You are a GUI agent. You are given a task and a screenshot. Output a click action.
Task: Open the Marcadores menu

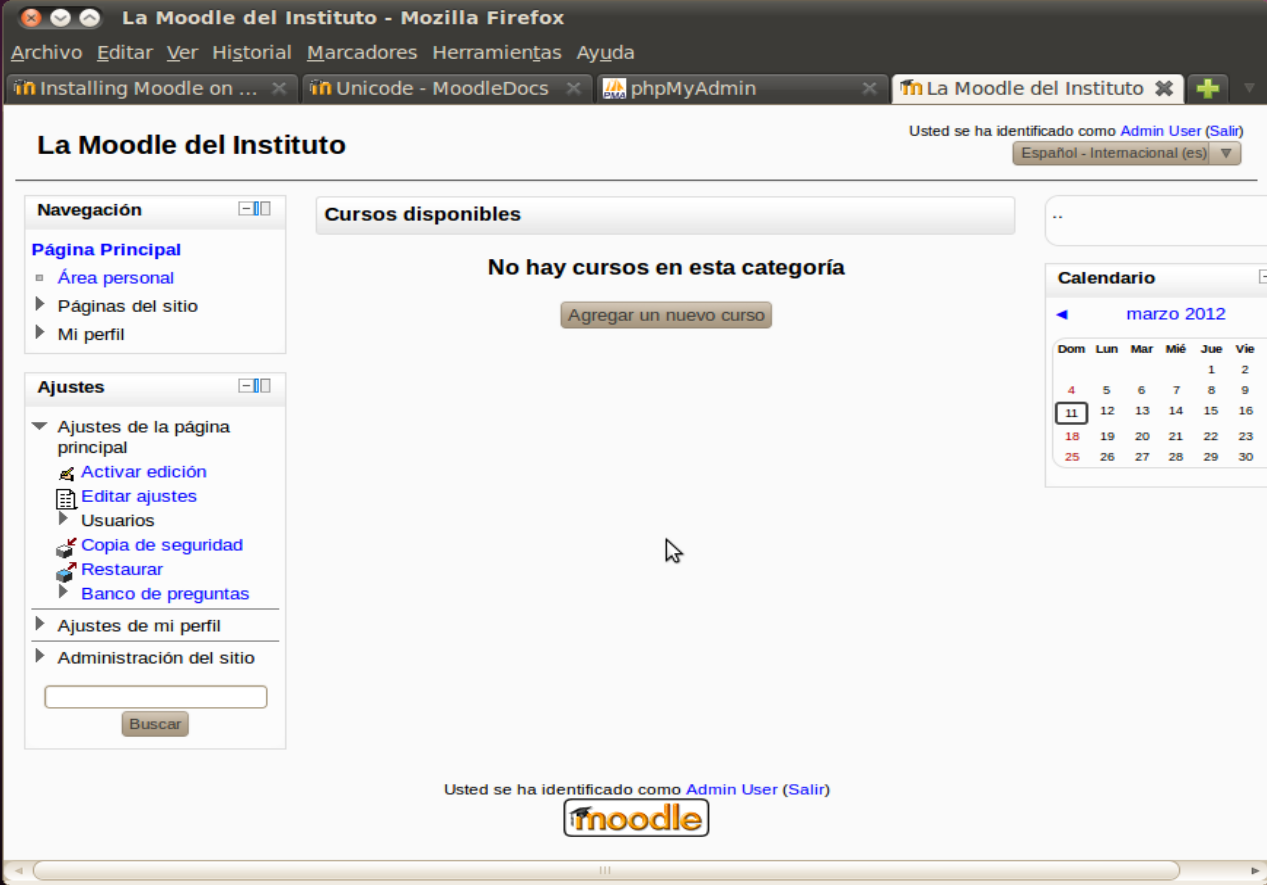coord(362,52)
